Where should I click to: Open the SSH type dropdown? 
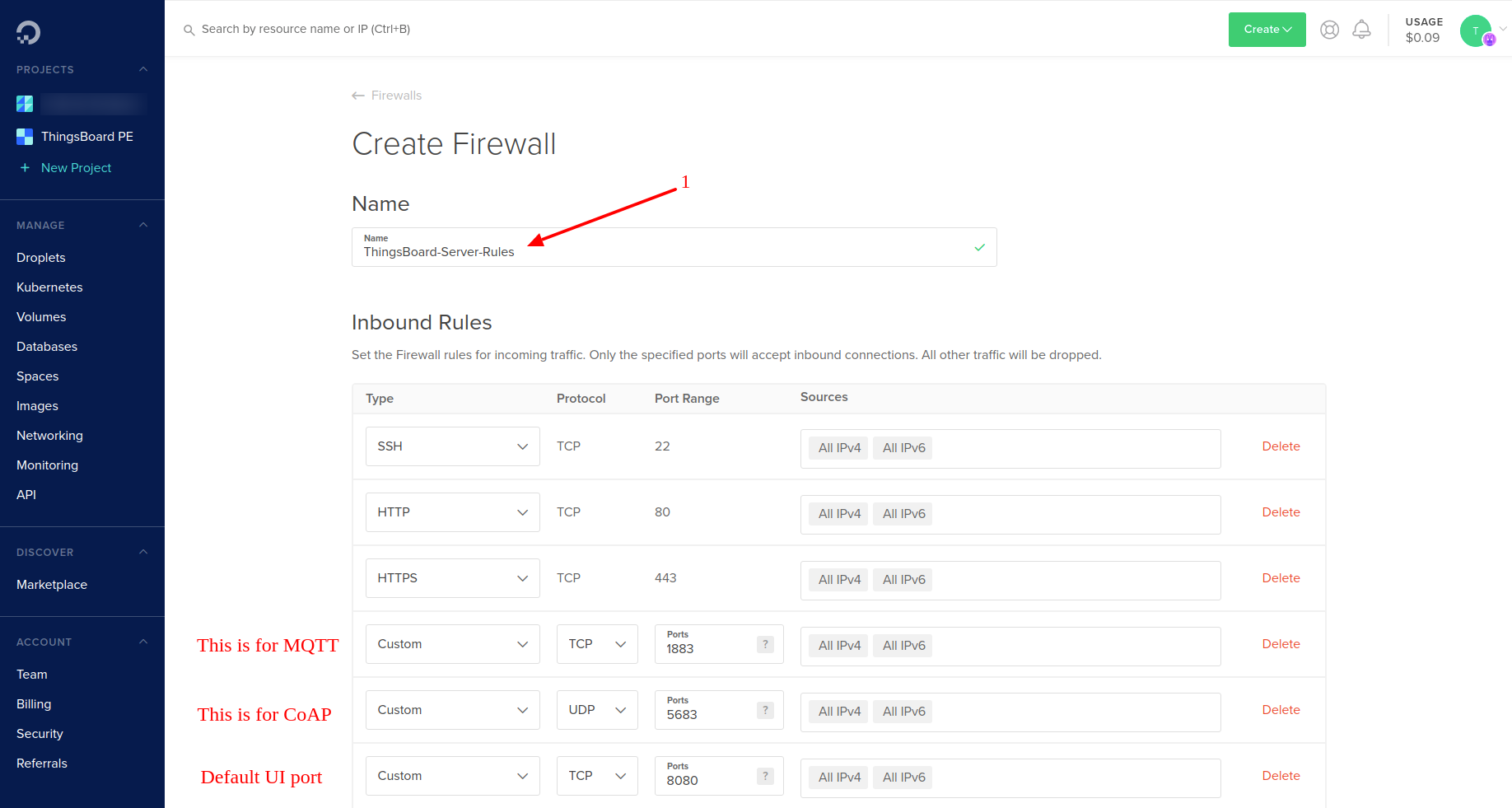tap(453, 446)
